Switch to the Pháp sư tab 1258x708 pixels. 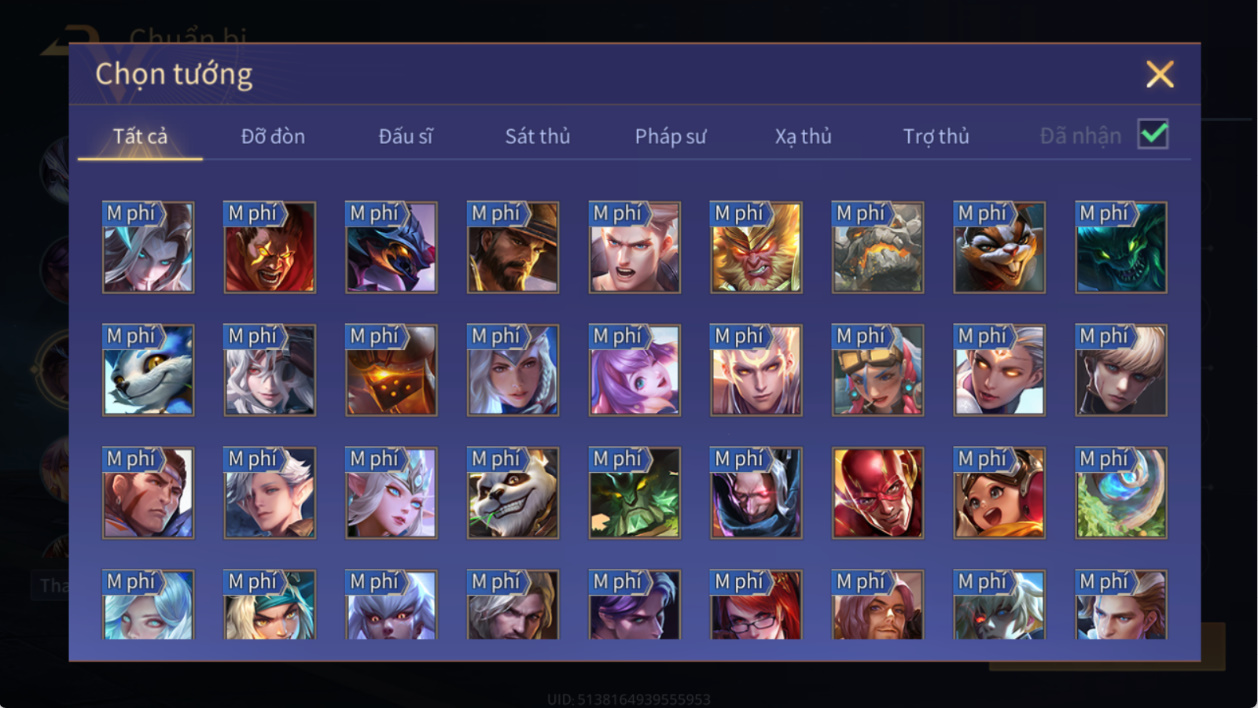tap(670, 136)
